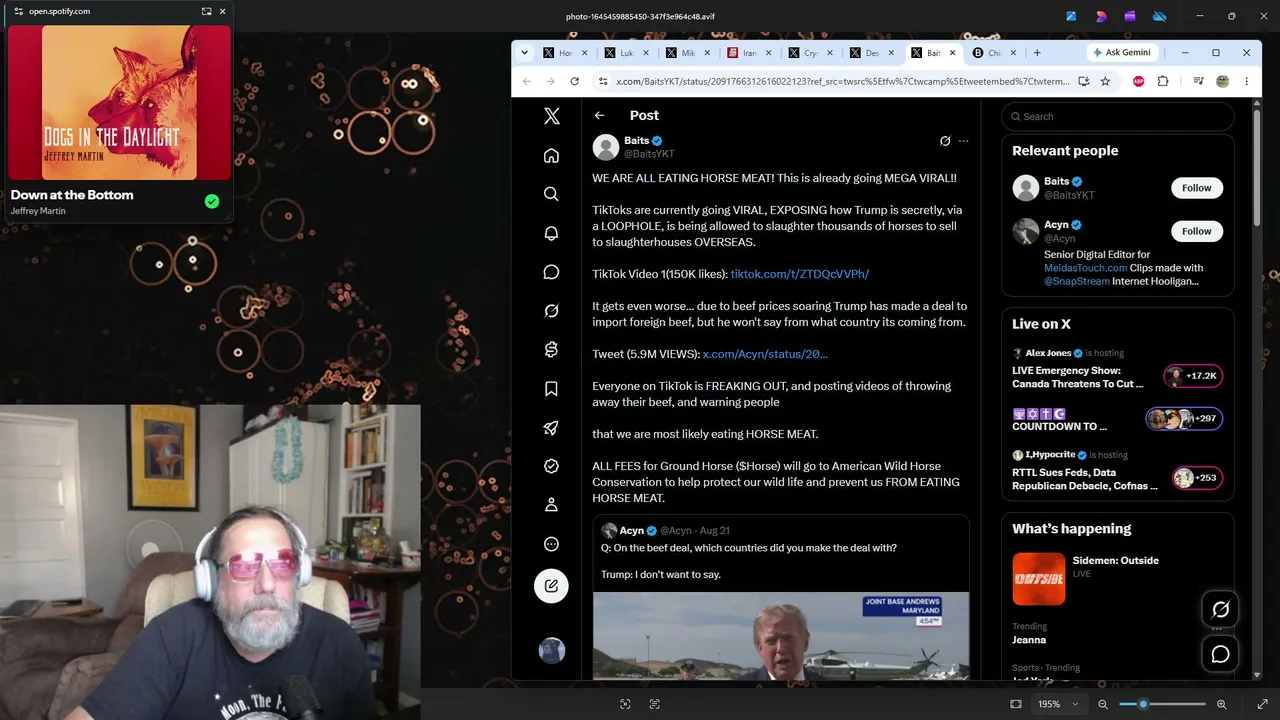Open More circle icon in X sidebar
Viewport: 1280px width, 720px height.
[x=551, y=544]
